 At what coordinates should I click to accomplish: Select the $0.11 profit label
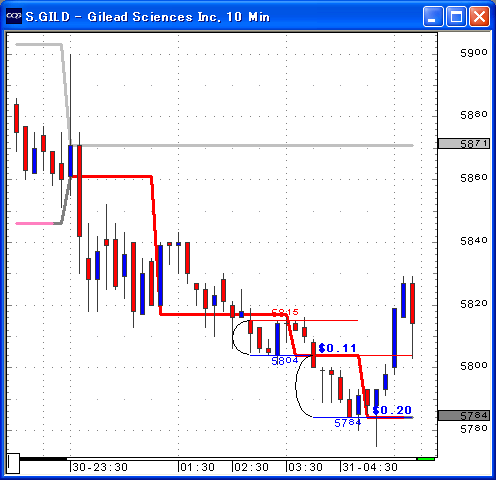click(337, 348)
